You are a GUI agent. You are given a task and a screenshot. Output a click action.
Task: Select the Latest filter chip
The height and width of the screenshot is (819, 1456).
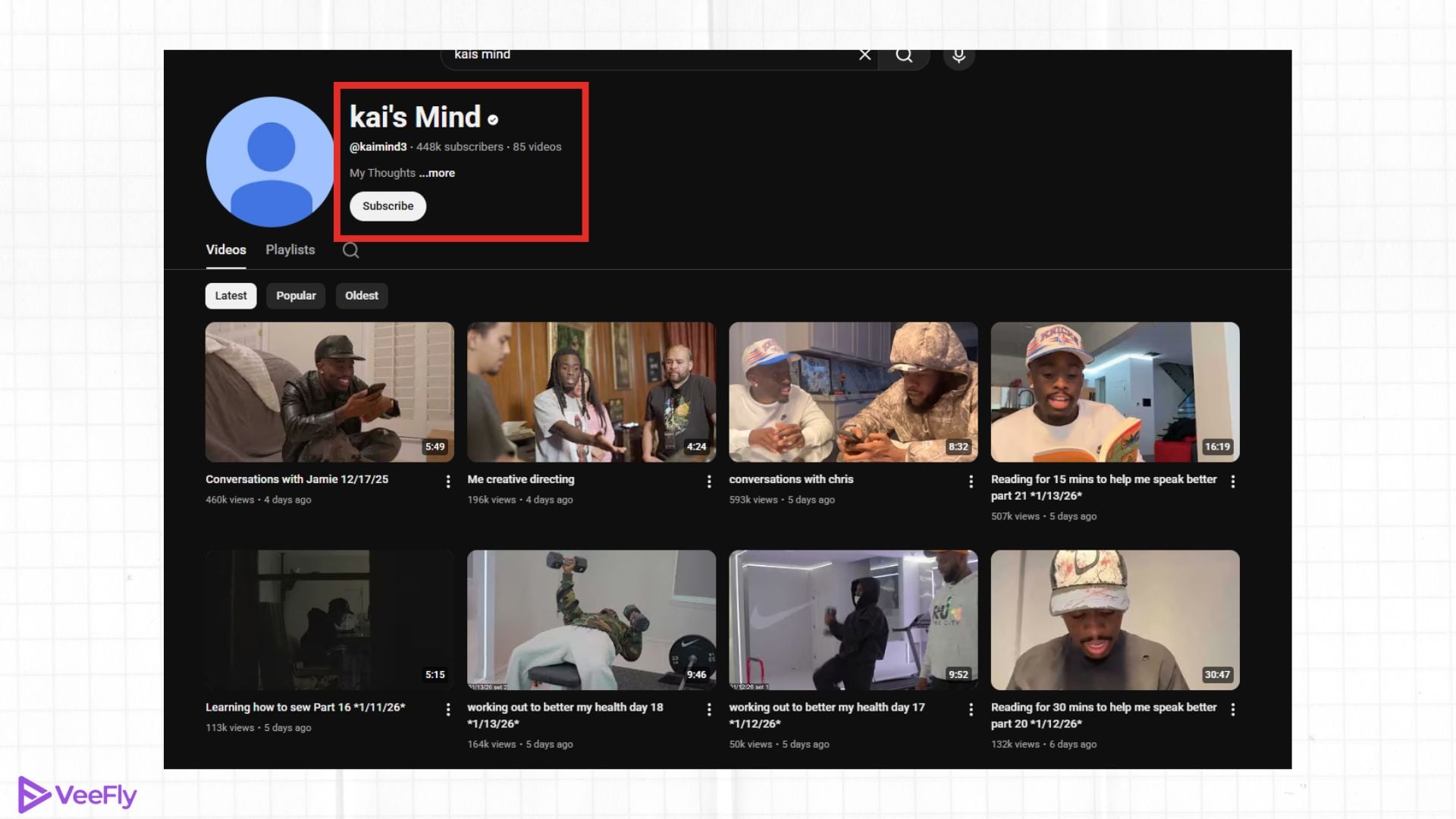231,296
